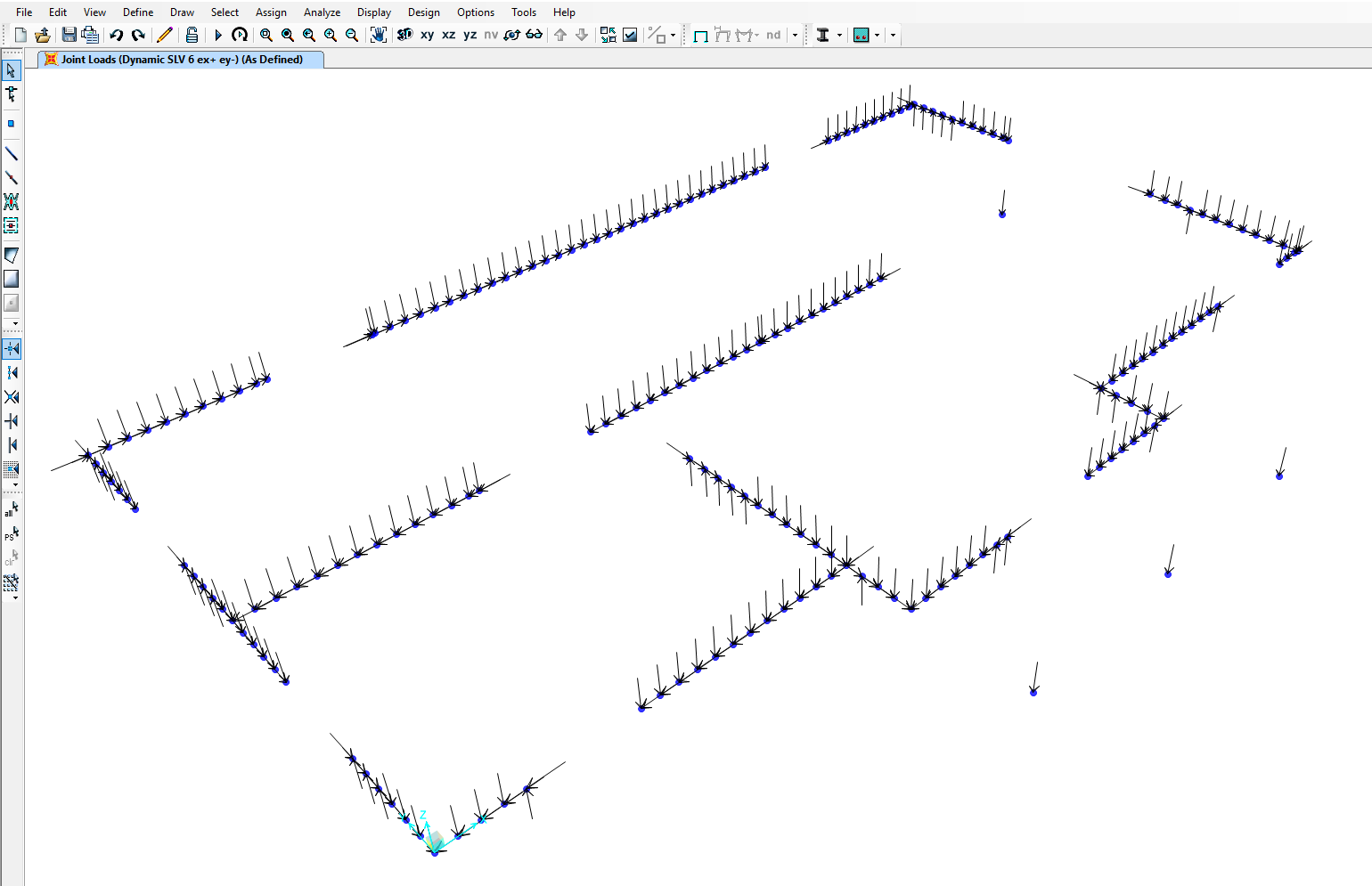Toggle snap to Perpendicular Projections
The image size is (1372, 886).
[x=12, y=421]
